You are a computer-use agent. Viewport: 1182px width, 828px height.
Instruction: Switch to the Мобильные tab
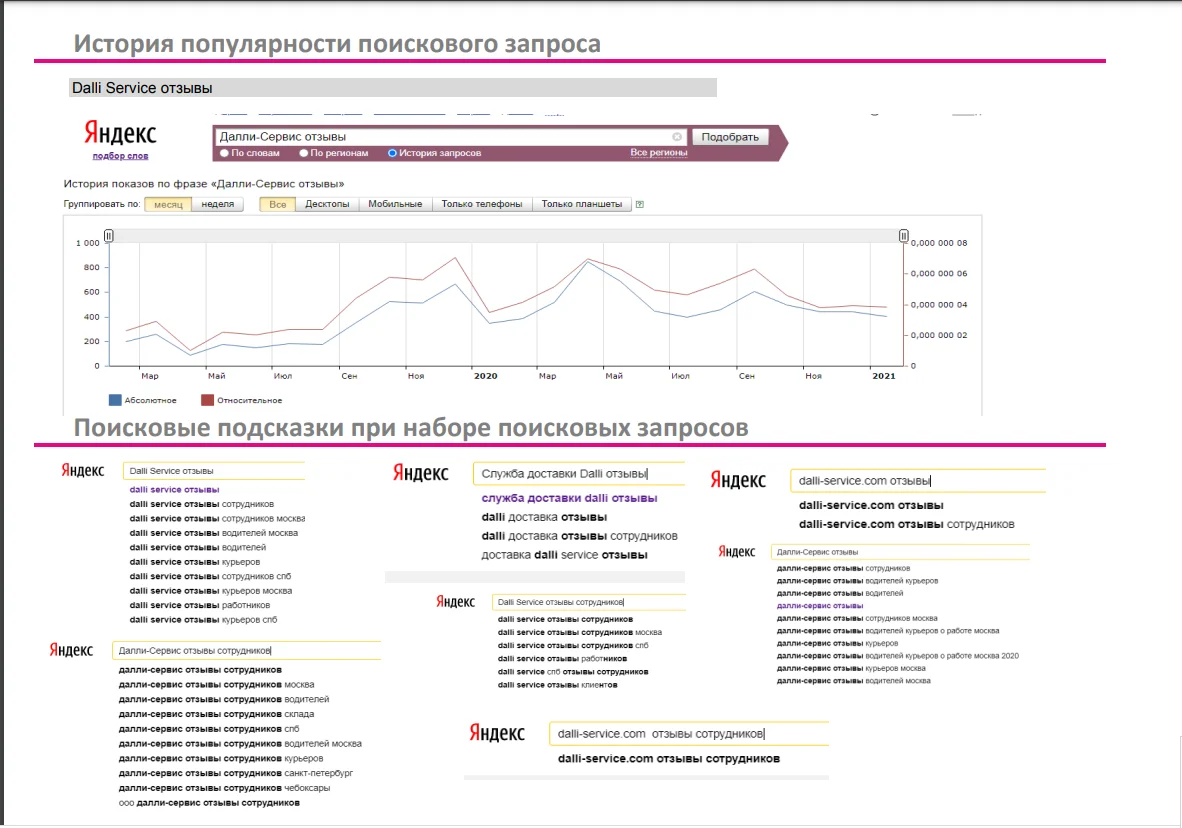395,204
